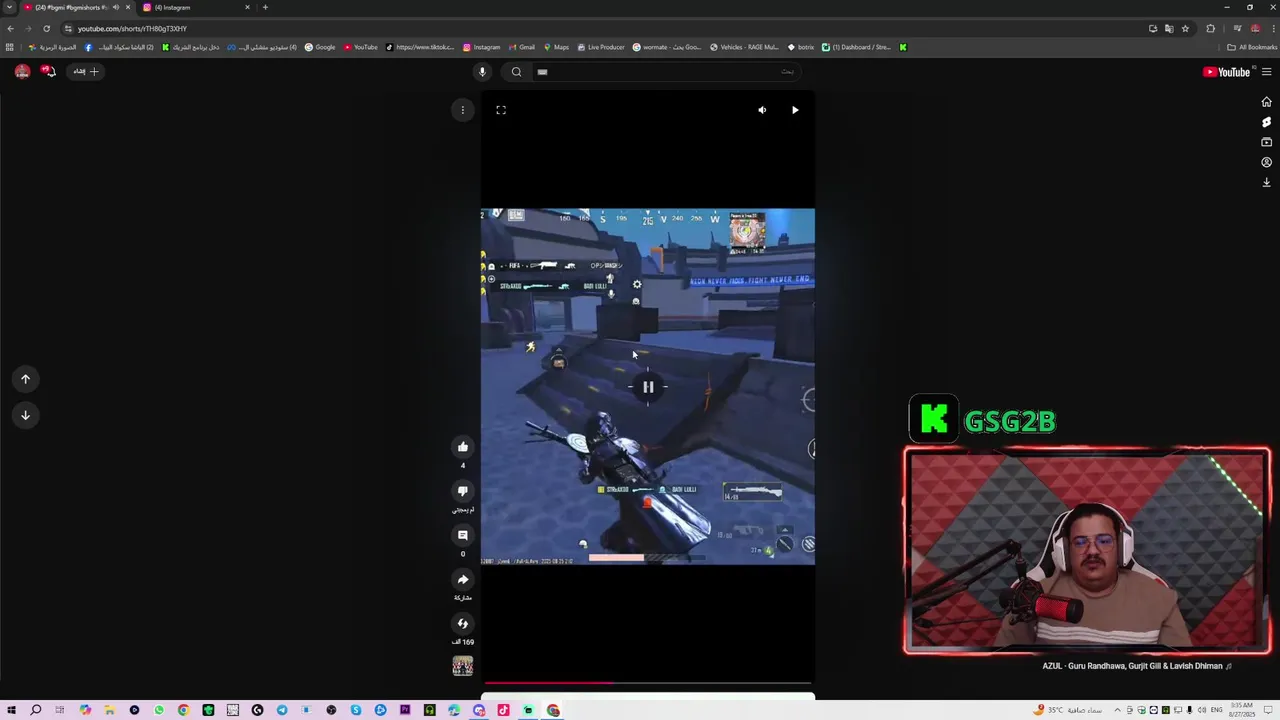Image resolution: width=1280 pixels, height=720 pixels.
Task: Open Premiere Pro from taskbar
Action: click(405, 710)
